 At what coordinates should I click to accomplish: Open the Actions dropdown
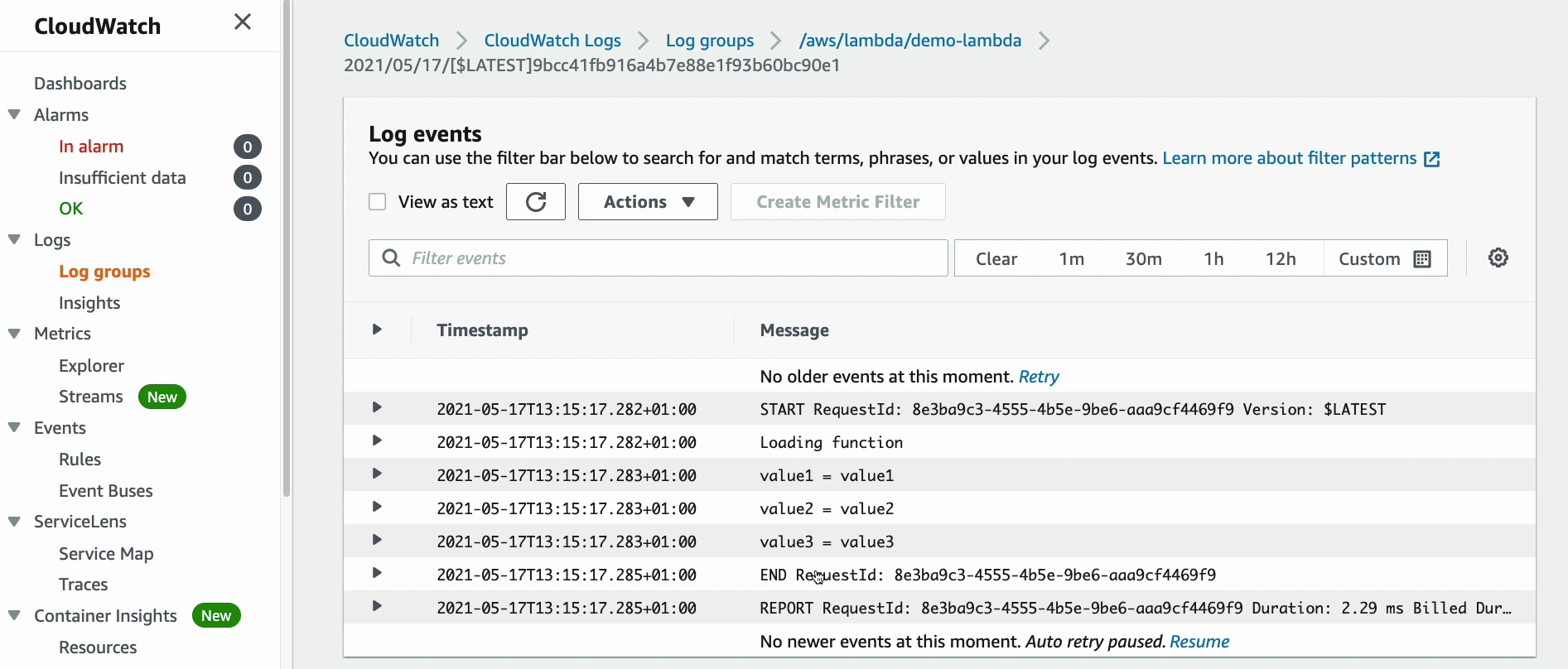pos(648,202)
